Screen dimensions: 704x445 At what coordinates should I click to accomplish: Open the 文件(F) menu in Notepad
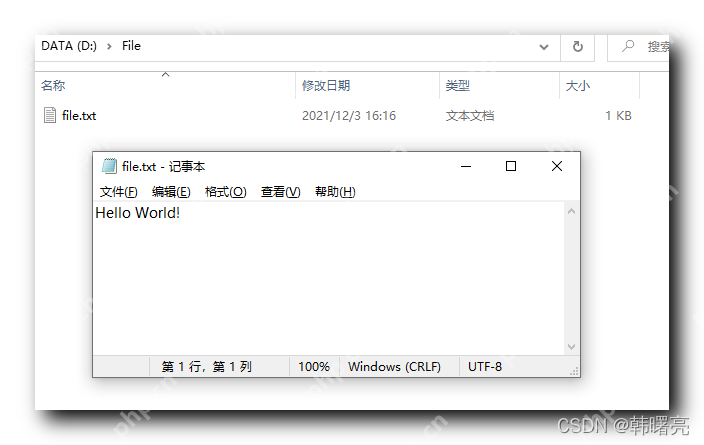(x=118, y=192)
